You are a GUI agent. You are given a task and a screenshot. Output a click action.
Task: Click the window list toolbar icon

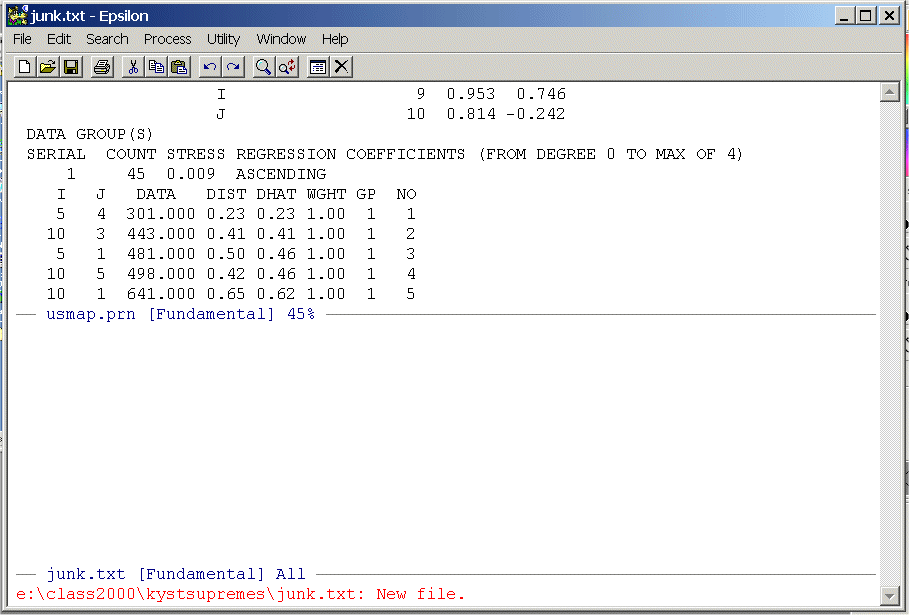(x=318, y=67)
